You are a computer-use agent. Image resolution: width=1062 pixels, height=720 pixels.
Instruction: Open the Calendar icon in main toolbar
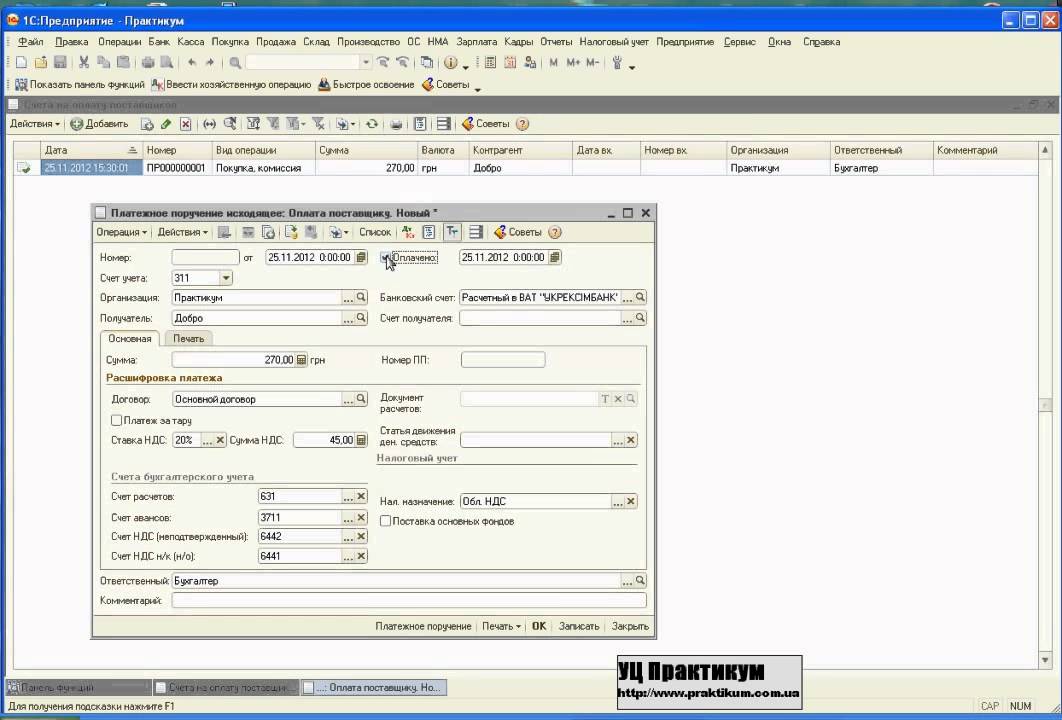tap(510, 63)
